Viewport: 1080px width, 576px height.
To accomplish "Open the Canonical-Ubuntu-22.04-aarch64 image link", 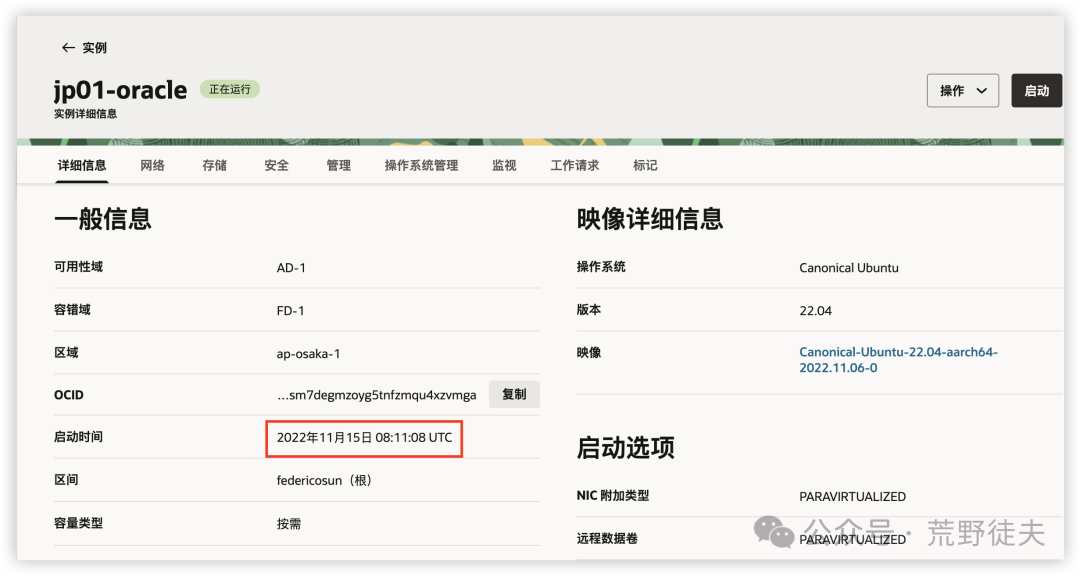I will (897, 359).
